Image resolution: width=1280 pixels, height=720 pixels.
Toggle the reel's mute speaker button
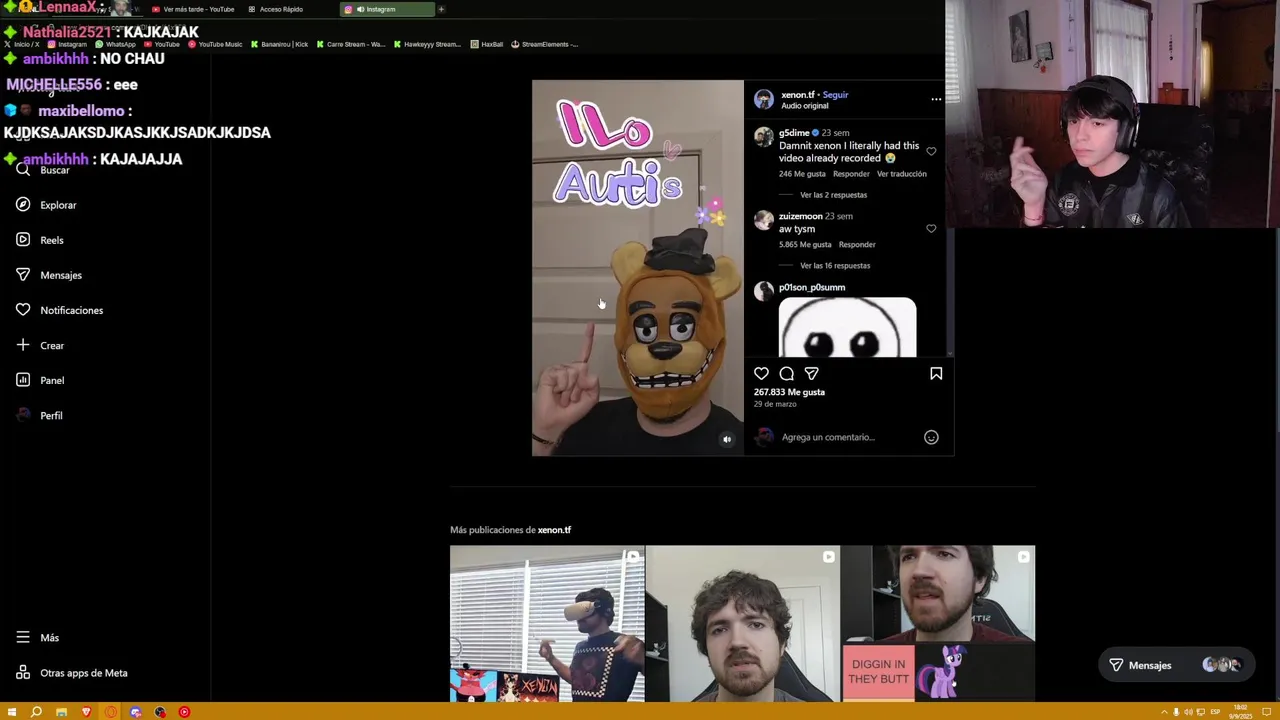click(727, 439)
